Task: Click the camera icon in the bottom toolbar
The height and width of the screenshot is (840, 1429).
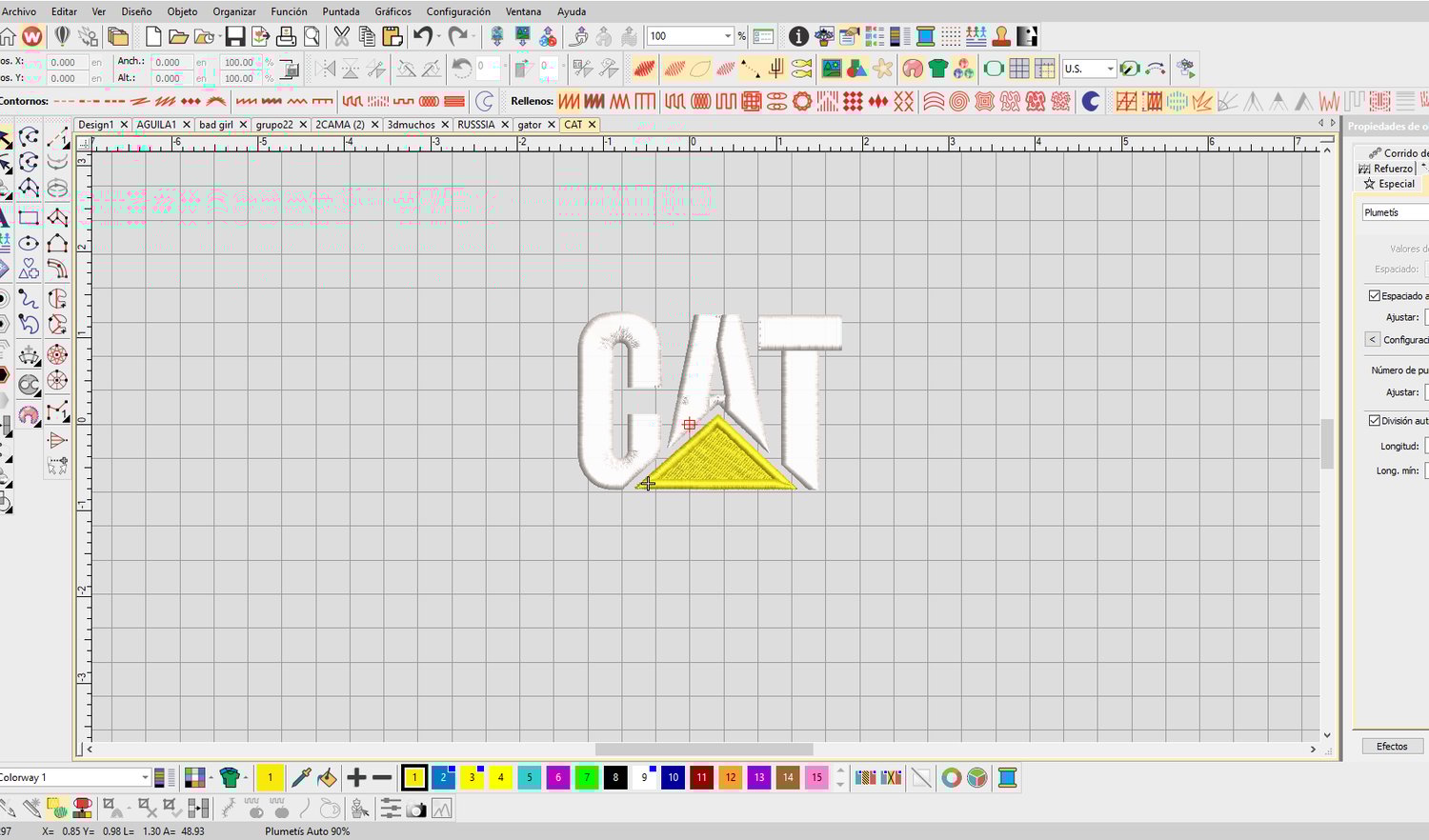Action: pos(415,810)
